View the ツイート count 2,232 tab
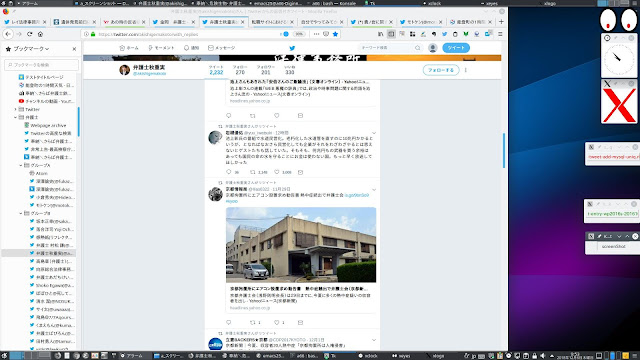Image resolution: width=640 pixels, height=360 pixels. coord(216,70)
